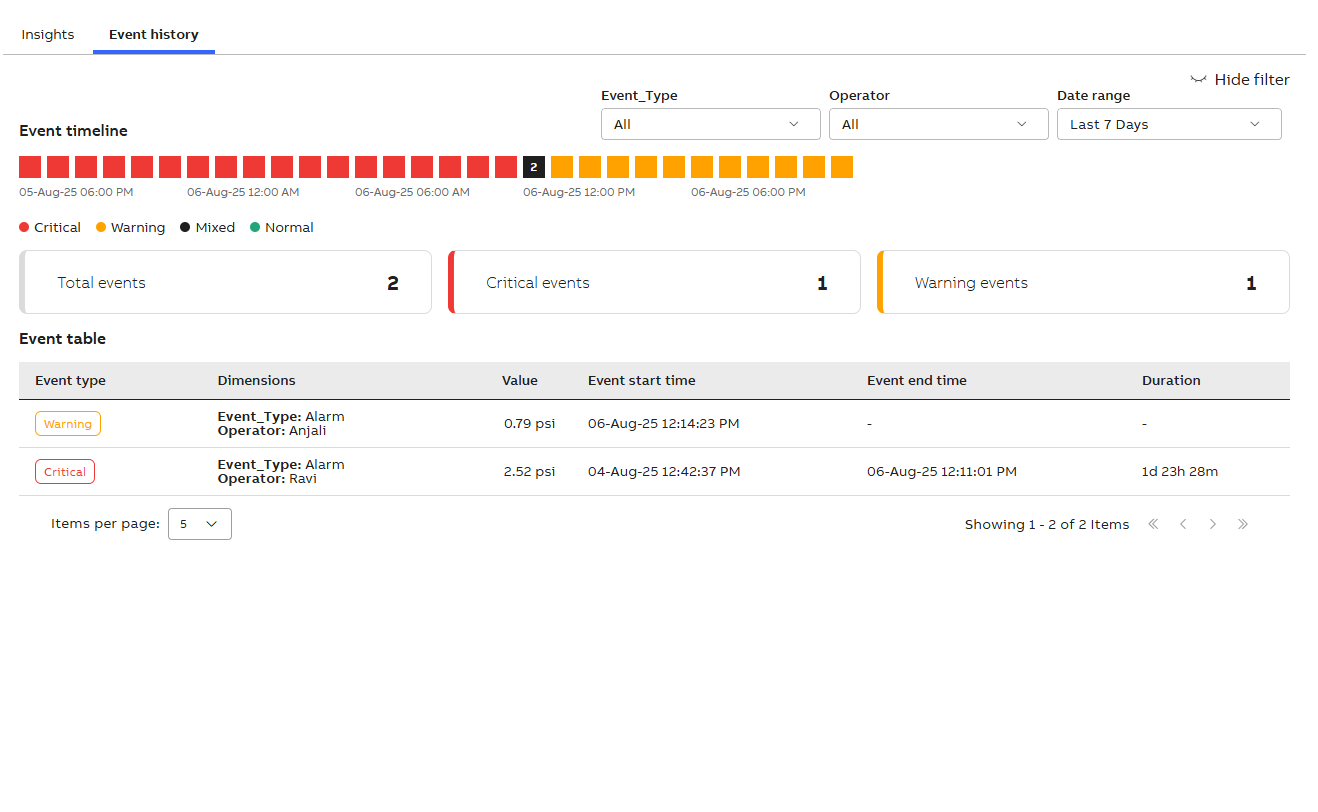
Task: Toggle the Mixed legend item
Action: pyautogui.click(x=208, y=228)
